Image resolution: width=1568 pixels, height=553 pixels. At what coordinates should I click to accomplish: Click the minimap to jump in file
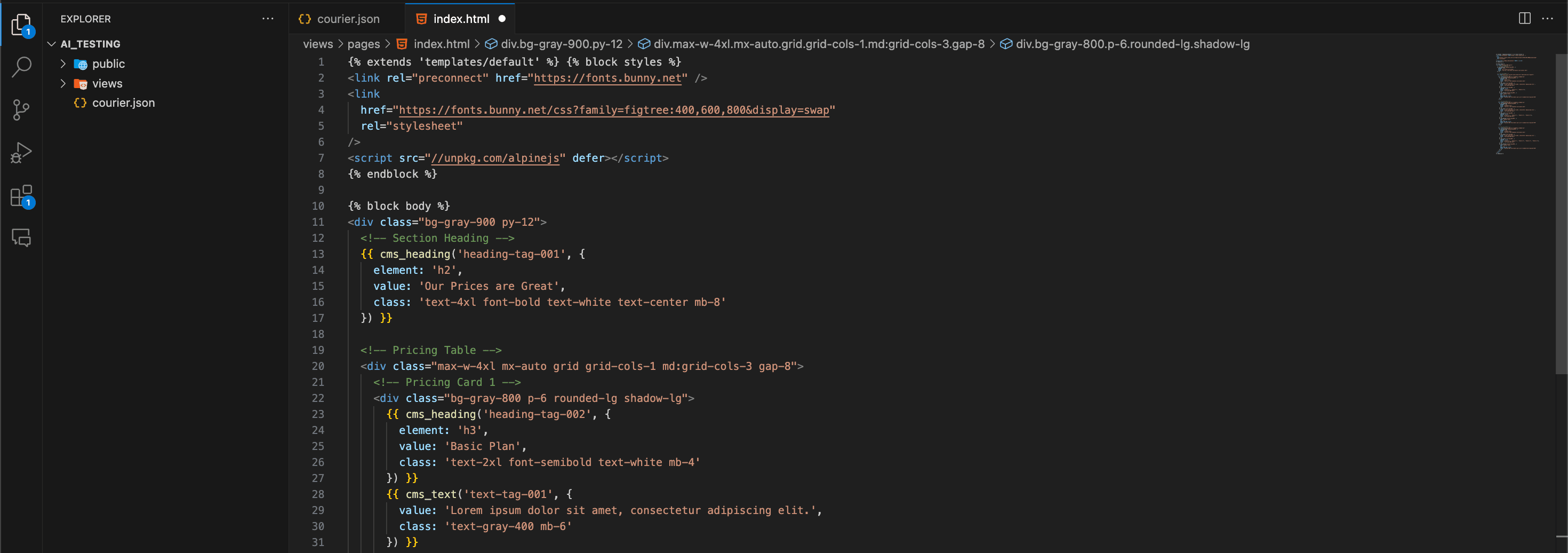pos(1516,104)
